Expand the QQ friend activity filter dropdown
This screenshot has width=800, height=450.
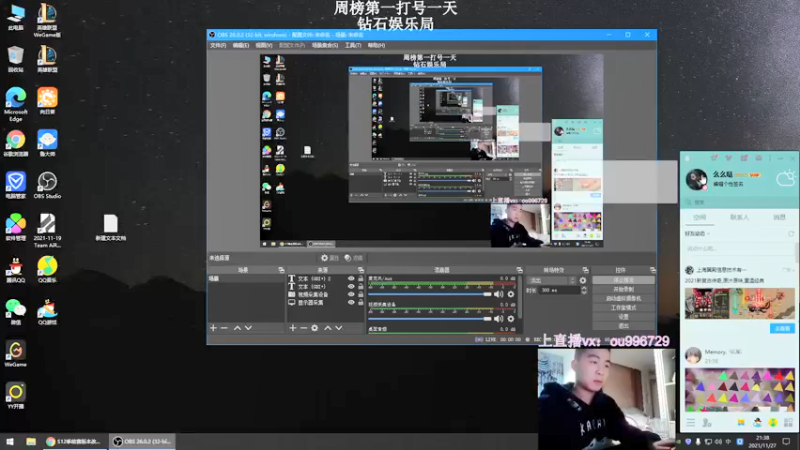coord(697,234)
